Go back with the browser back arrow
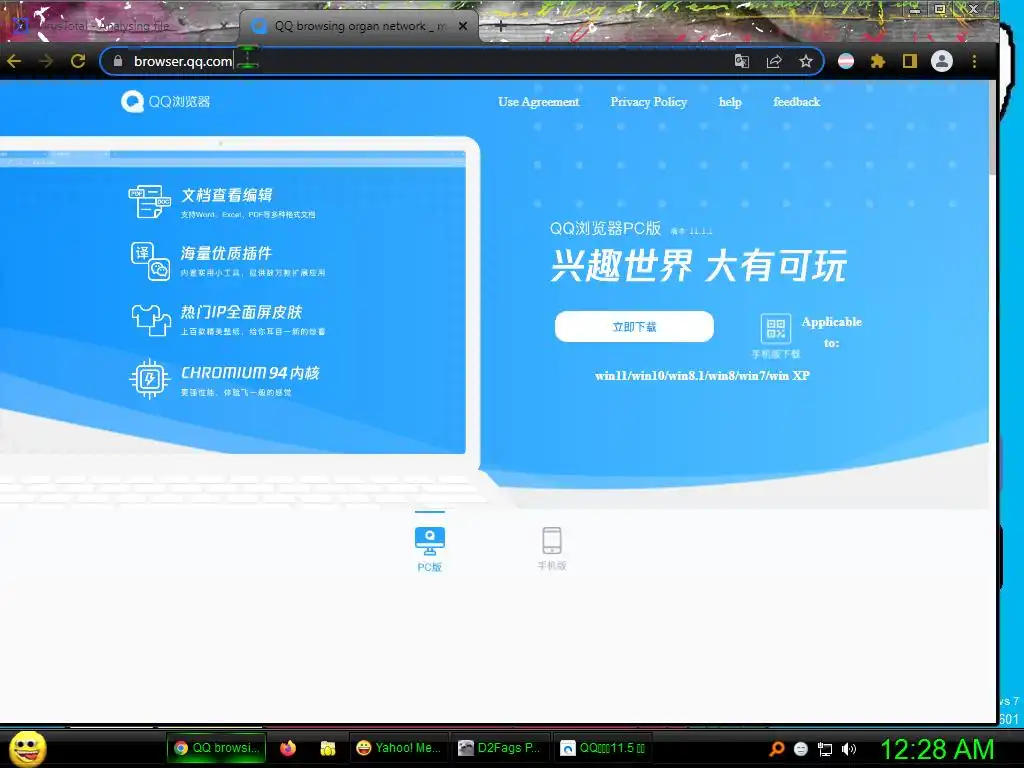The image size is (1024, 768). pyautogui.click(x=14, y=61)
